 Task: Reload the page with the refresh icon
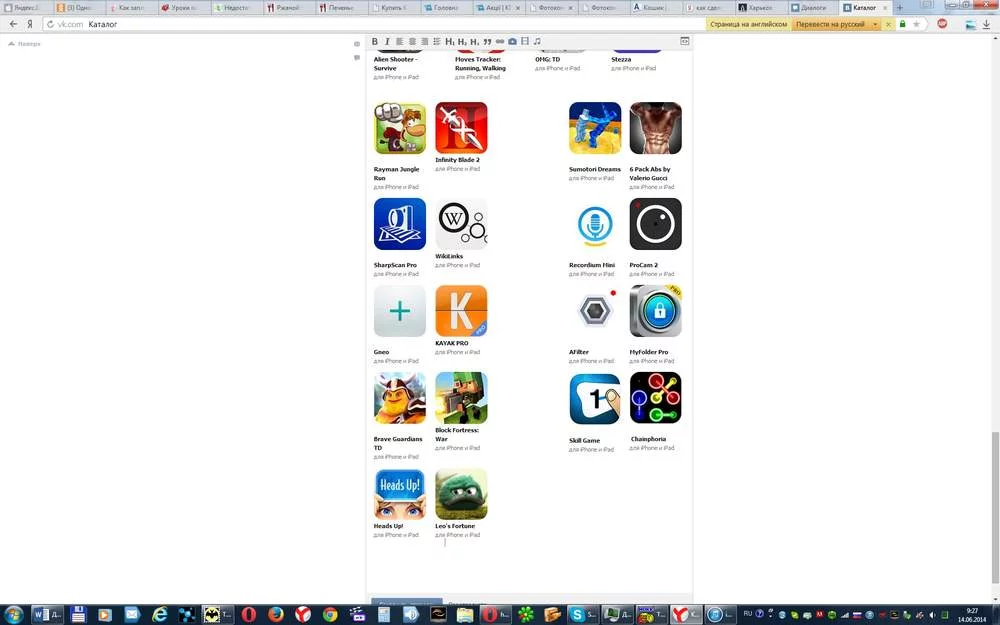50,24
